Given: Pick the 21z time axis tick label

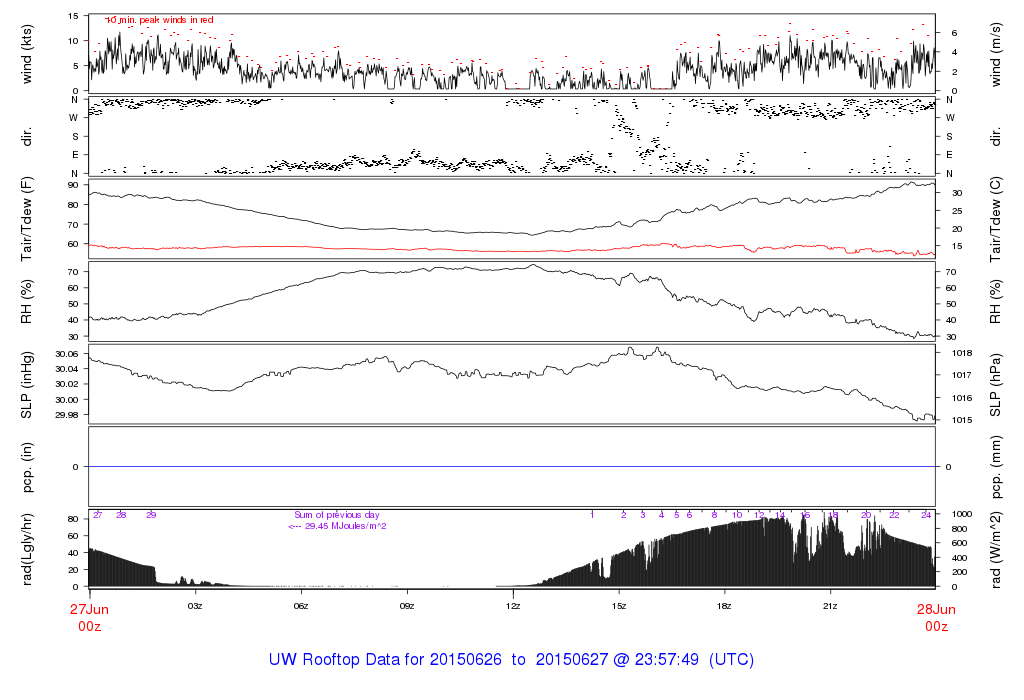Looking at the screenshot, I should 830,606.
